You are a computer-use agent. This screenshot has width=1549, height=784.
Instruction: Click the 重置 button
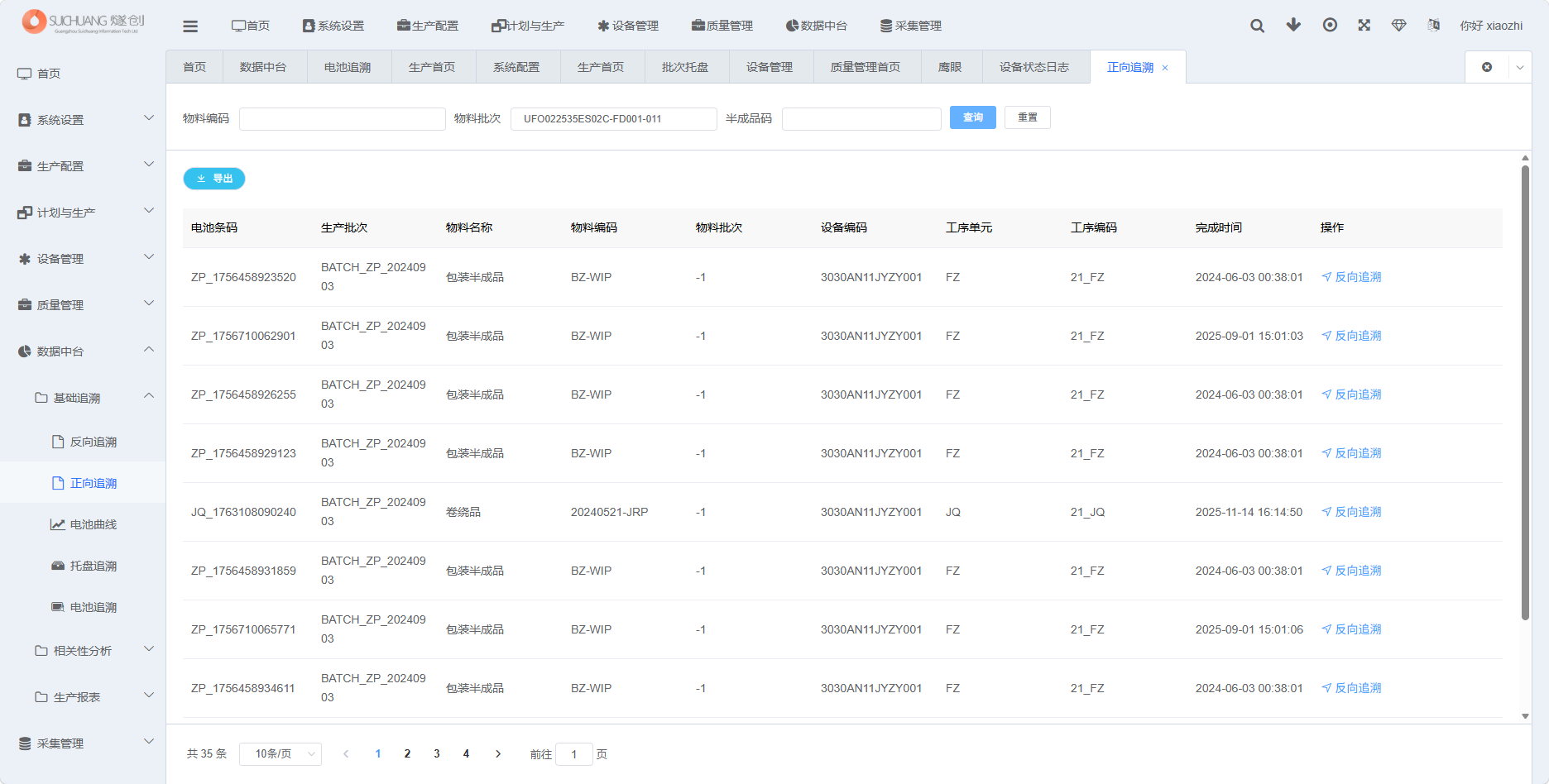[1028, 117]
